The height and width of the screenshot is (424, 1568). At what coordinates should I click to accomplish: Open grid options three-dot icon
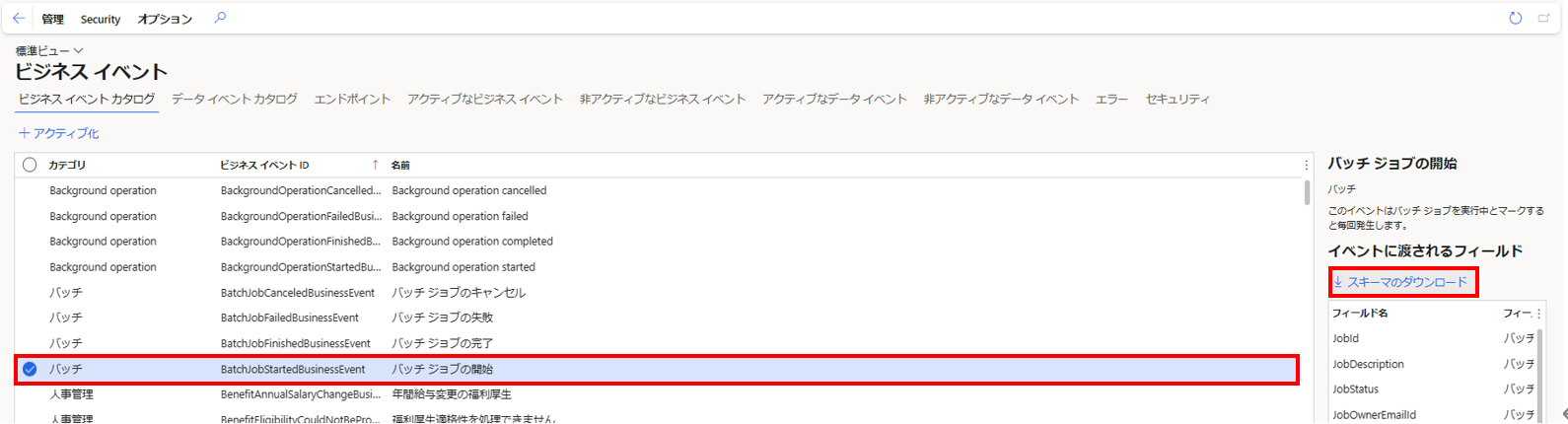(x=1307, y=165)
